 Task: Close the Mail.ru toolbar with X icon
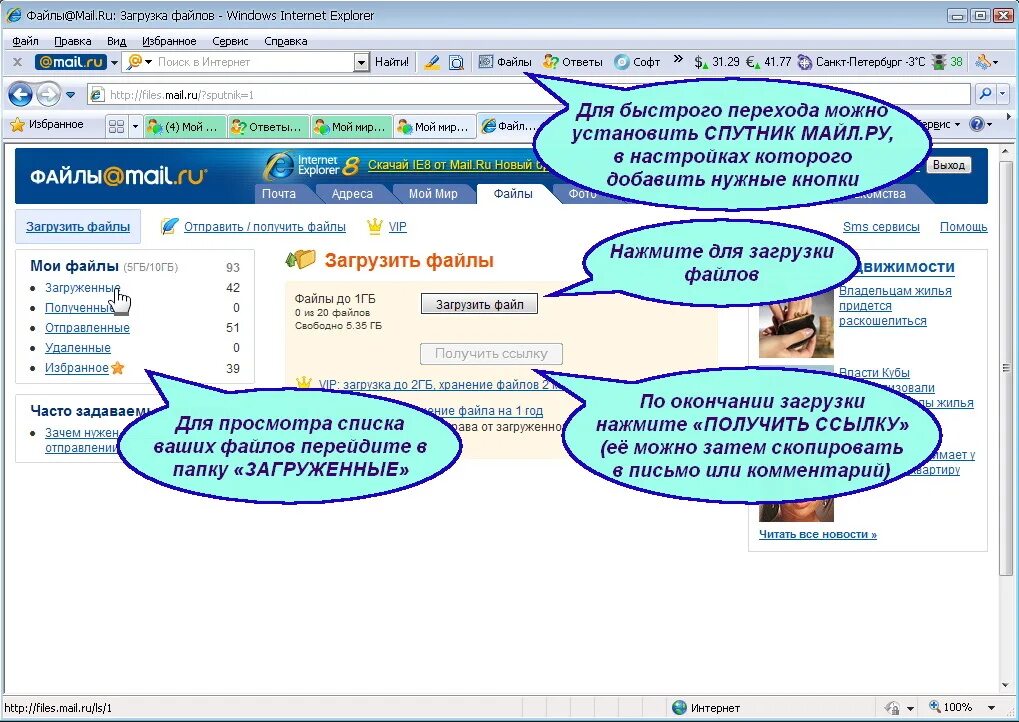point(18,62)
